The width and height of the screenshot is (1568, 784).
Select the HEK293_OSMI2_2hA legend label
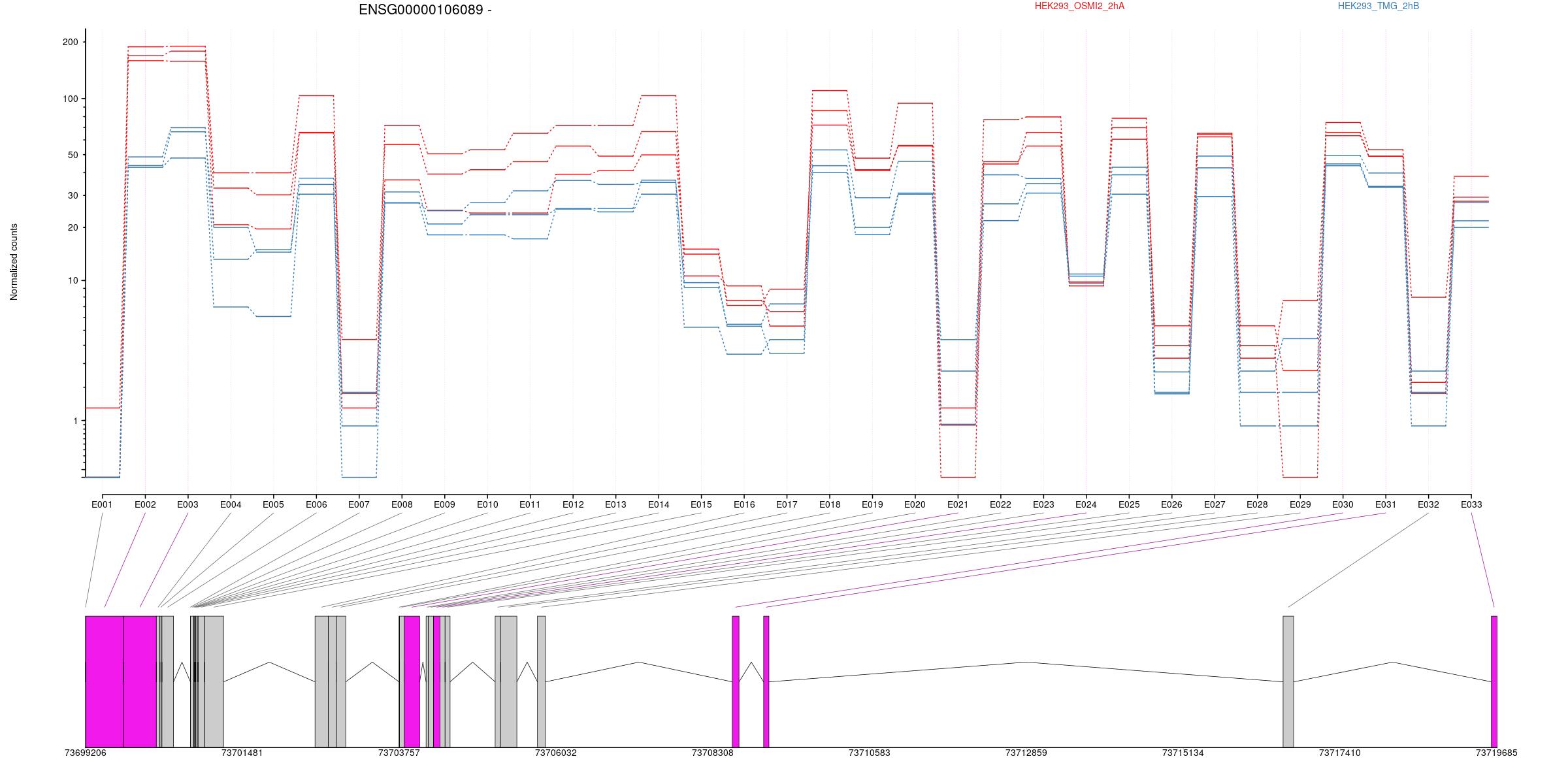click(x=1079, y=6)
